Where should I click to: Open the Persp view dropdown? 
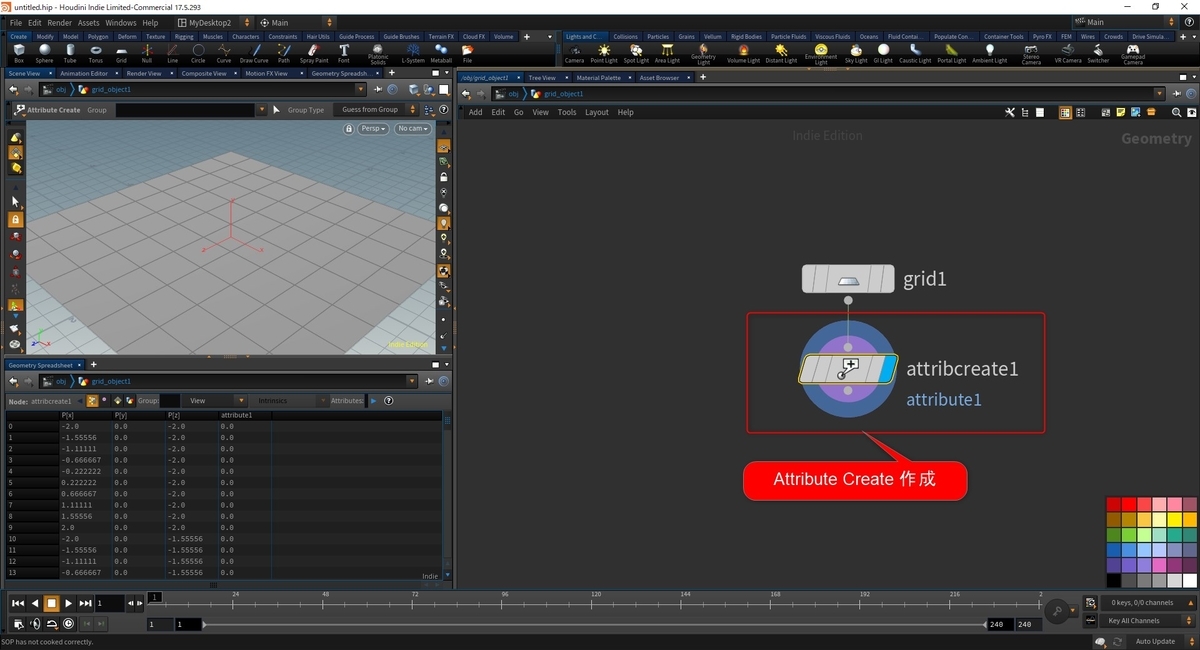tap(372, 128)
